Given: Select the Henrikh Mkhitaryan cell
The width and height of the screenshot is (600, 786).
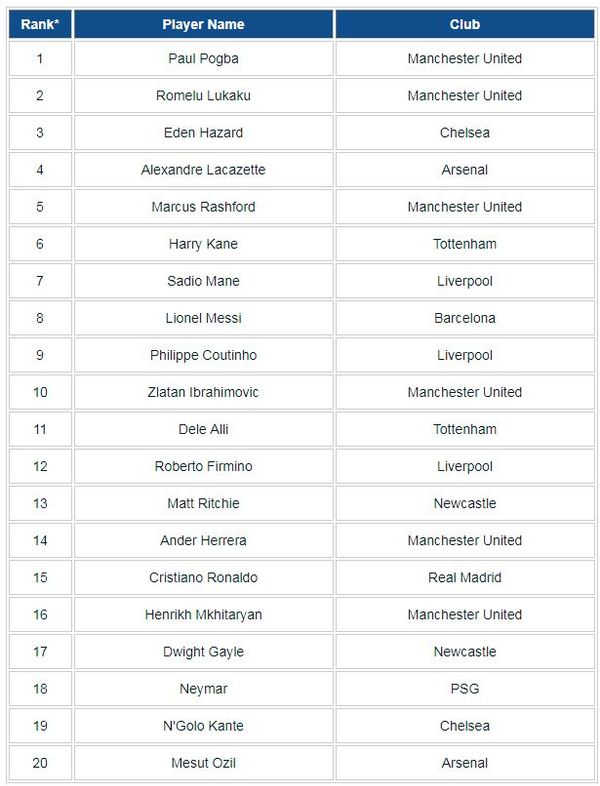Looking at the screenshot, I should click(204, 615).
